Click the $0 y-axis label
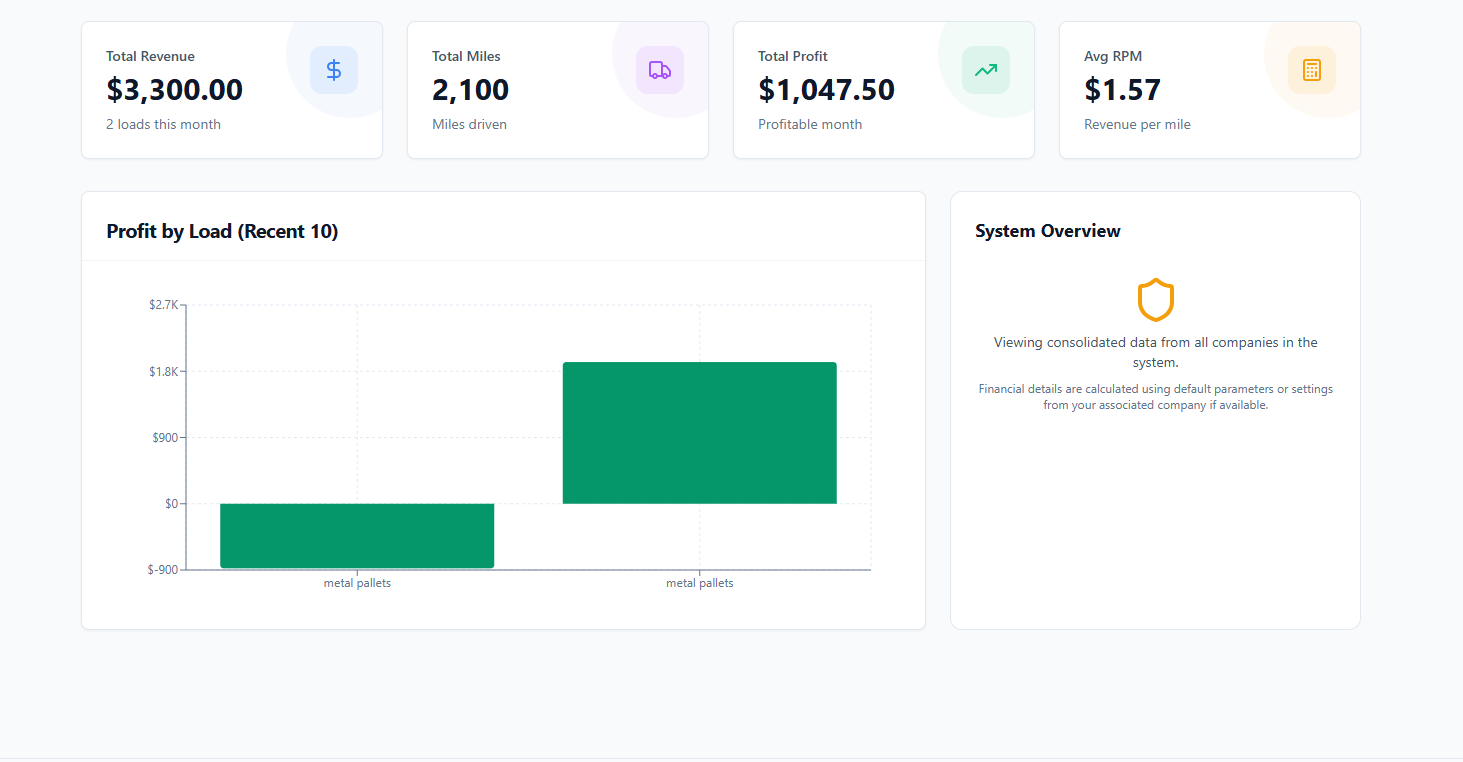The image size is (1463, 762). pyautogui.click(x=171, y=503)
